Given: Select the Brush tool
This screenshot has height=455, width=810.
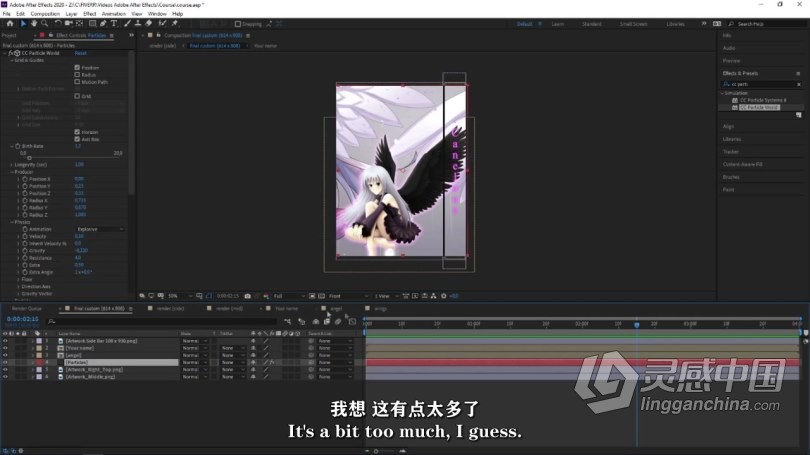Looking at the screenshot, I should (x=127, y=24).
